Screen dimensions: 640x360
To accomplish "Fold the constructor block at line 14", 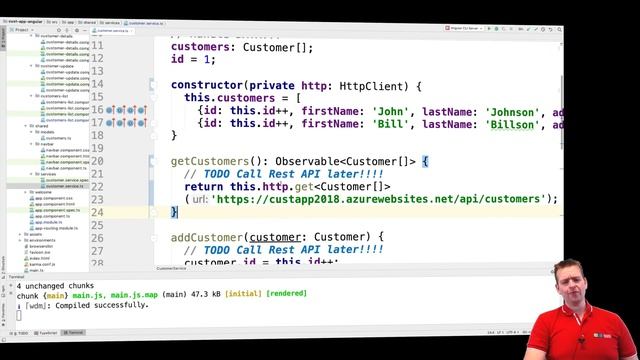I will 152,84.
